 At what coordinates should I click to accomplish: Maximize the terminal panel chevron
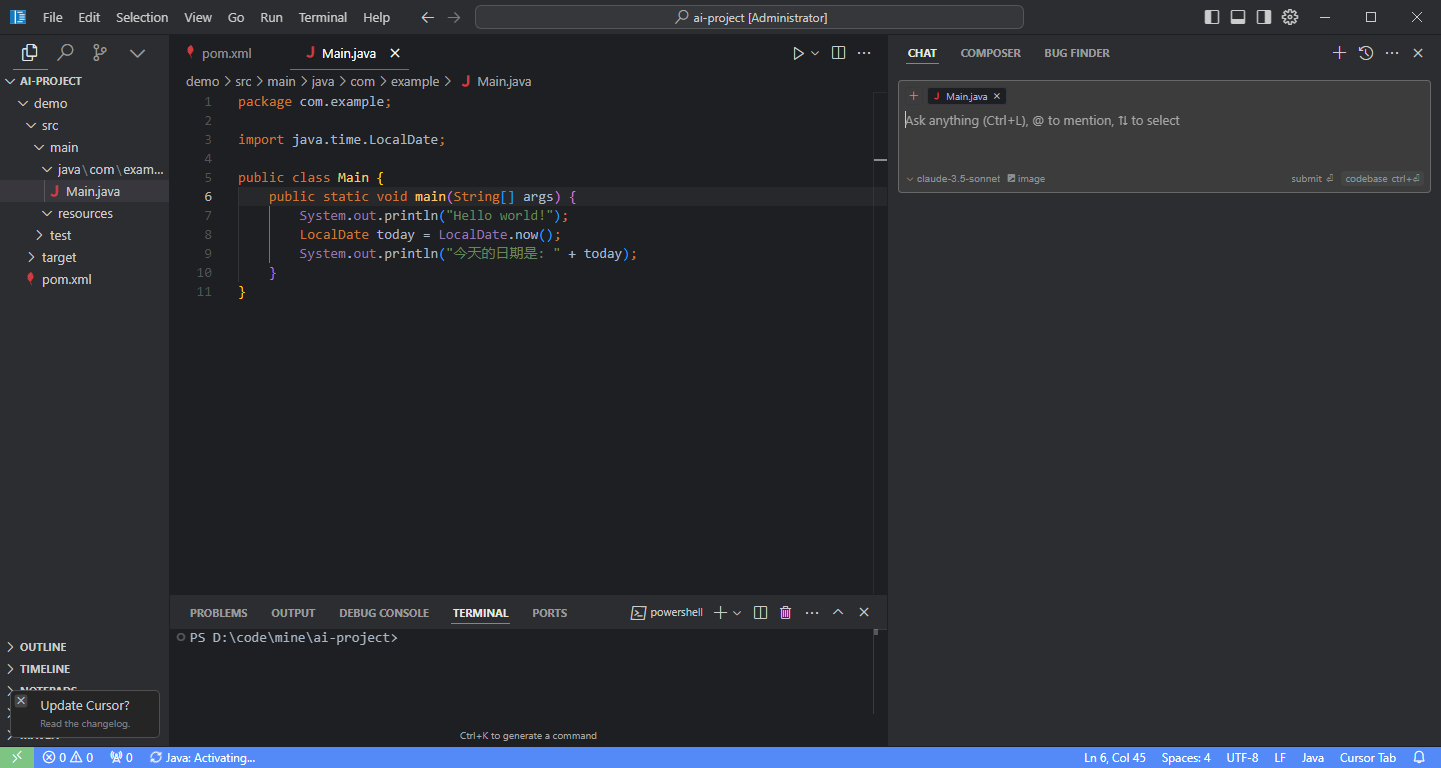point(838,612)
